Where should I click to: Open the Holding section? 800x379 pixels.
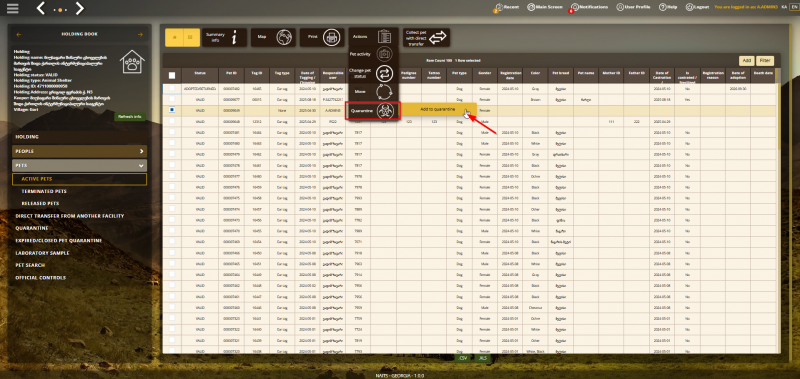point(80,137)
